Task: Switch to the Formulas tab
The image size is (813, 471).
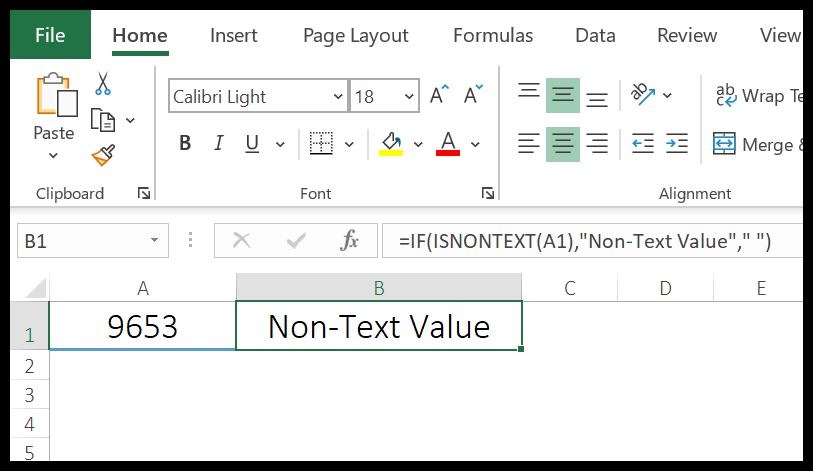Action: coord(493,35)
